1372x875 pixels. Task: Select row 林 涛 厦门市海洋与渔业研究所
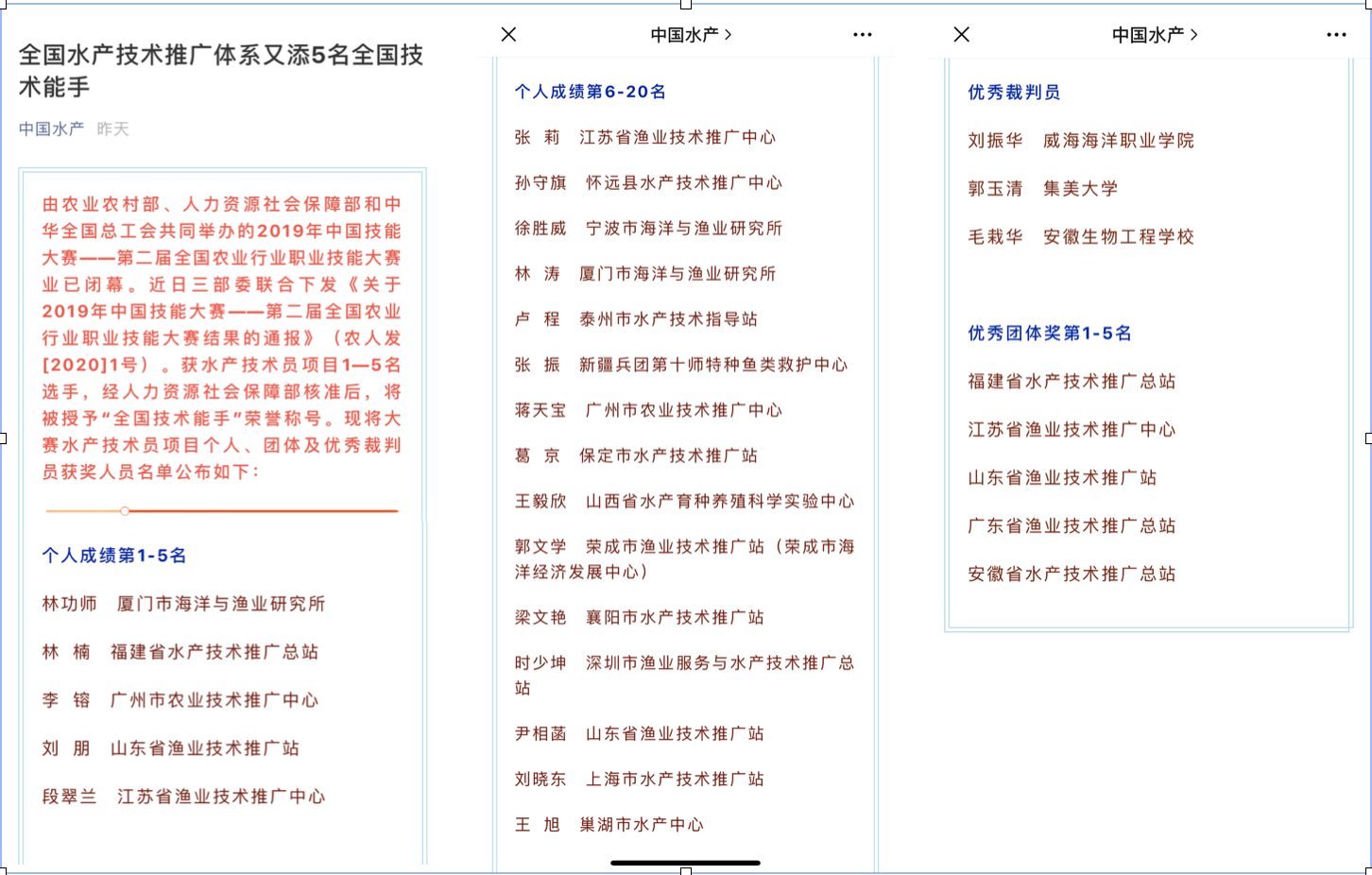pyautogui.click(x=645, y=274)
